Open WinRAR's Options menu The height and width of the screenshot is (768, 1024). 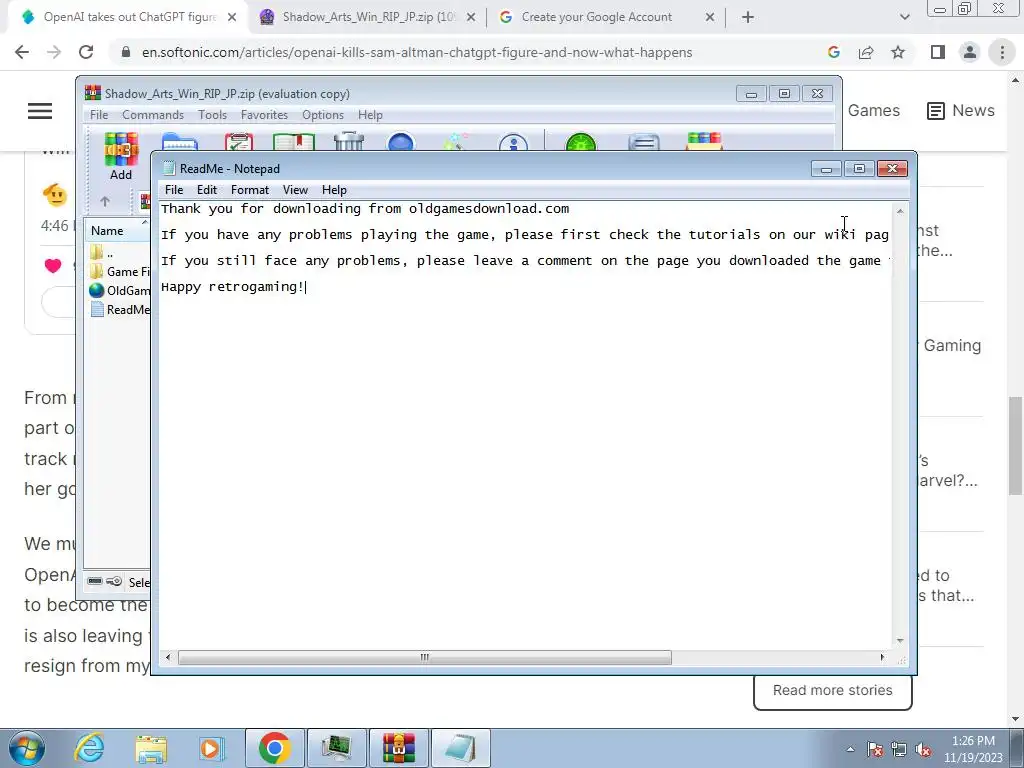pyautogui.click(x=323, y=115)
